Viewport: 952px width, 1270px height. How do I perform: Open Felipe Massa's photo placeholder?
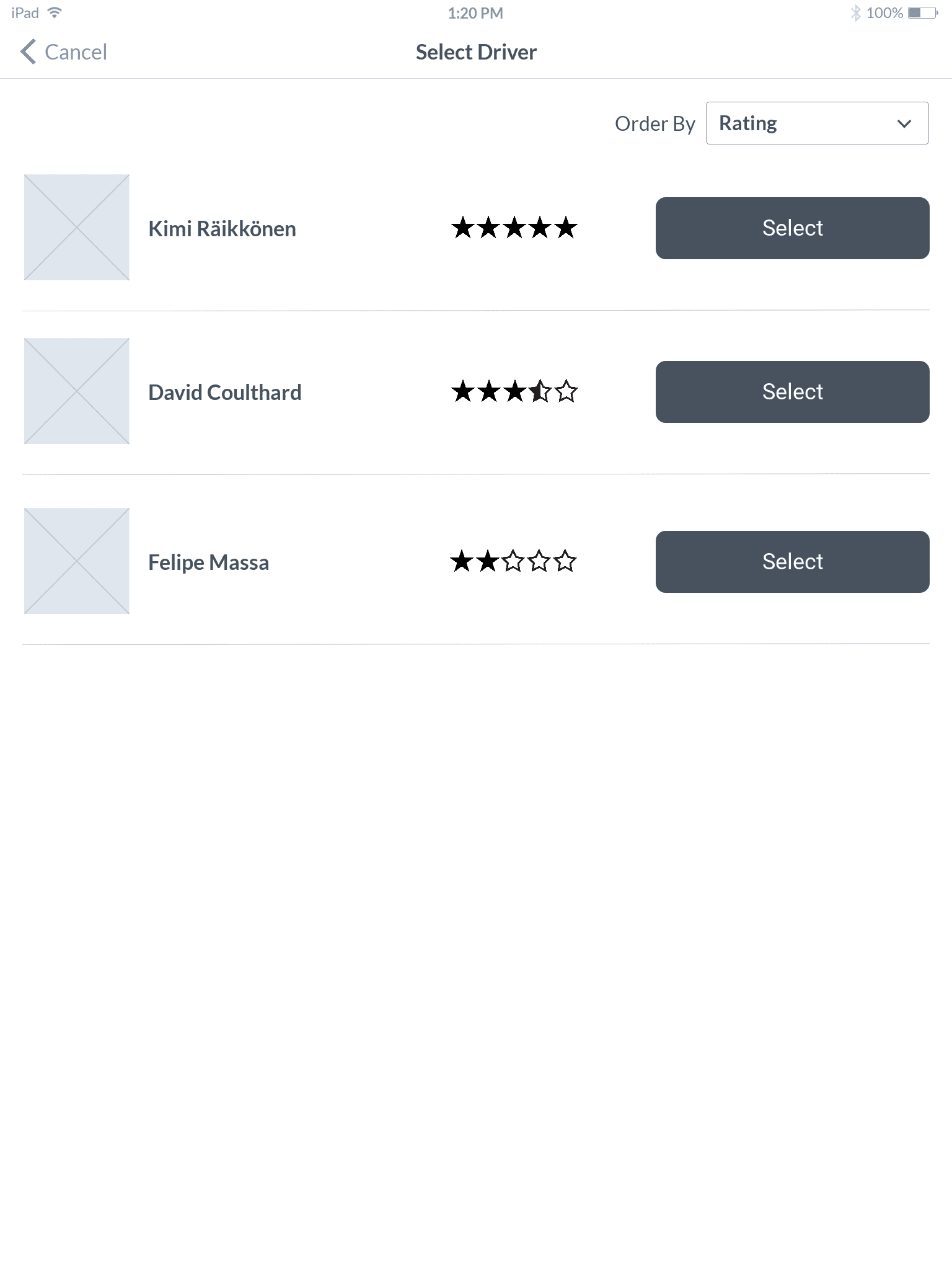[77, 561]
